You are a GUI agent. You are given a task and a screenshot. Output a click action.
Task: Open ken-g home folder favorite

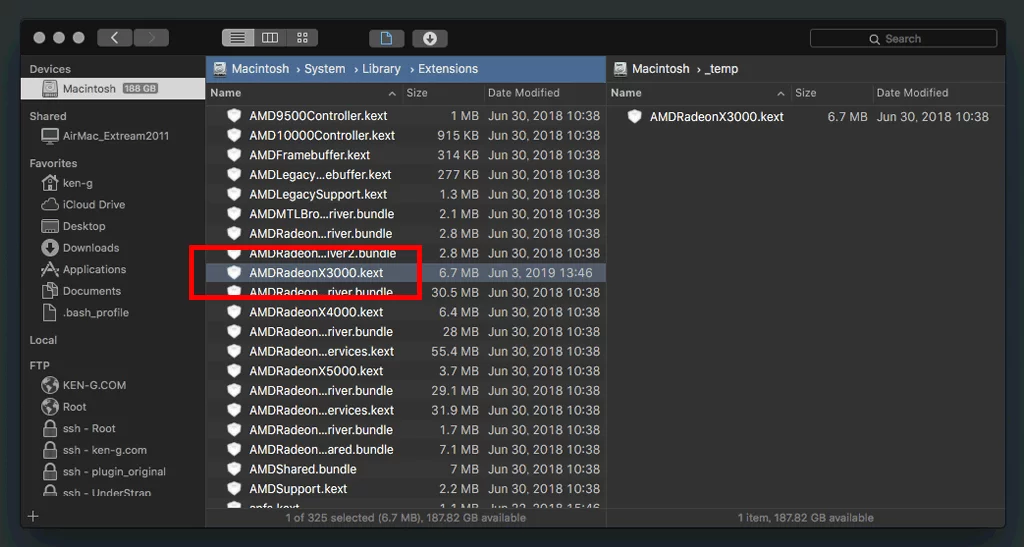67,183
